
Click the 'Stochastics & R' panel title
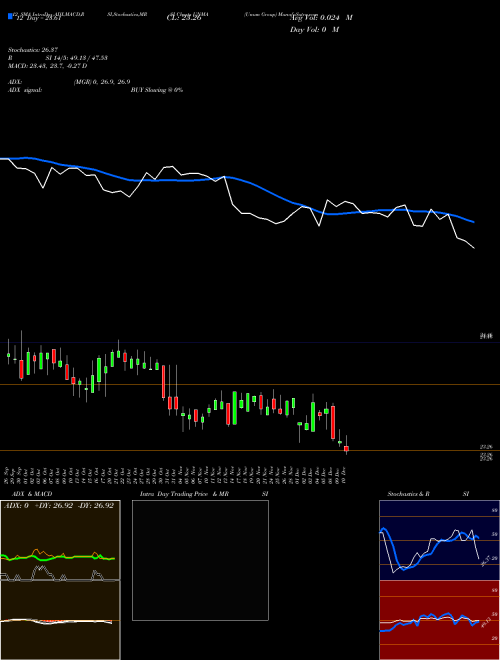point(408,494)
